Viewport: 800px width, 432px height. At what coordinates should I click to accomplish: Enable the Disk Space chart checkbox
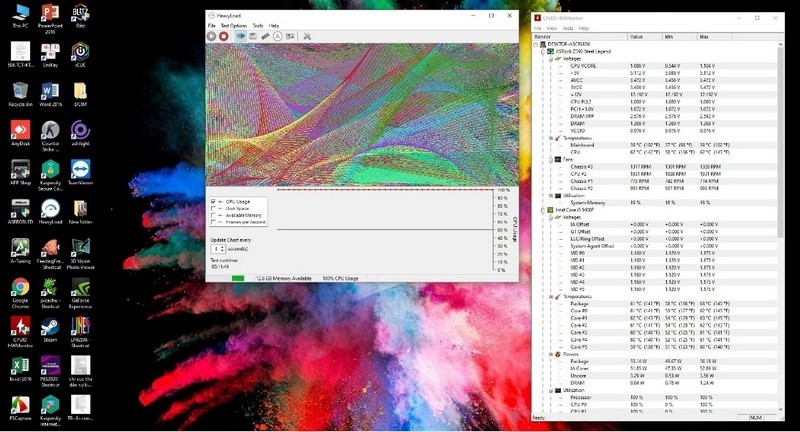(214, 208)
